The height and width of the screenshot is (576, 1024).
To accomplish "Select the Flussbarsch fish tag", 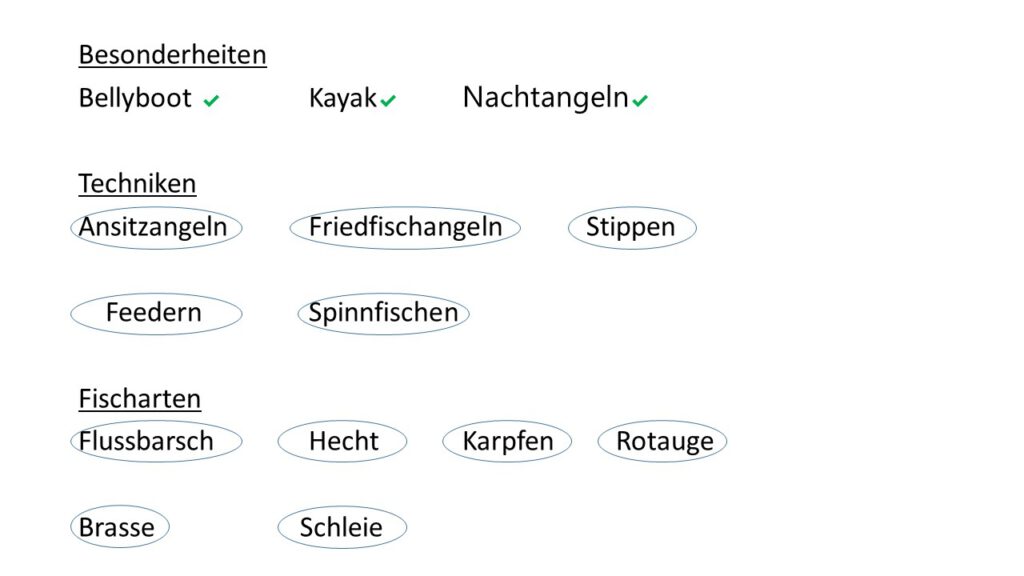I will click(156, 441).
